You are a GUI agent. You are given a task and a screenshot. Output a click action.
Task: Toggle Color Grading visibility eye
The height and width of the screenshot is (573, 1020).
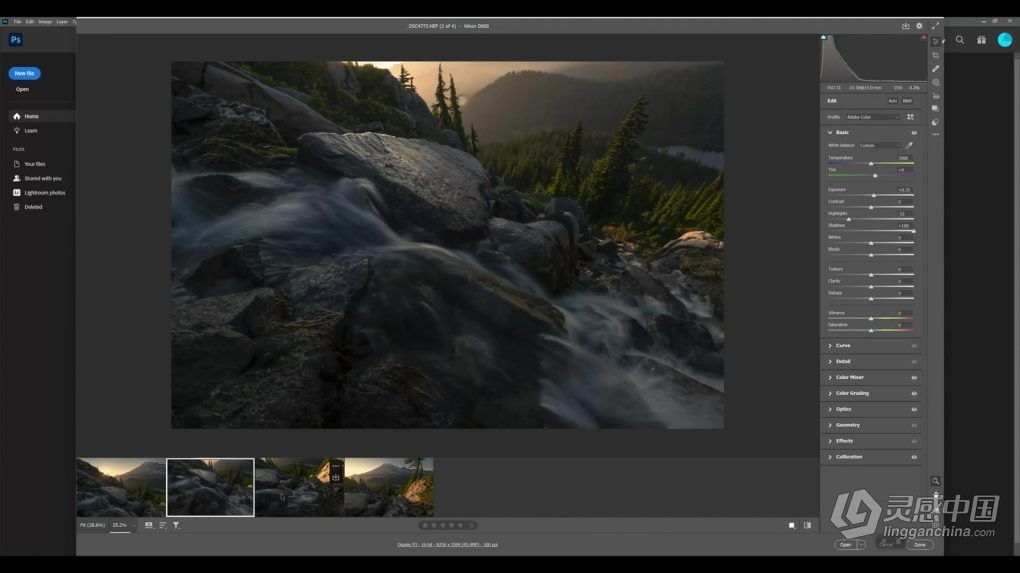pos(914,393)
